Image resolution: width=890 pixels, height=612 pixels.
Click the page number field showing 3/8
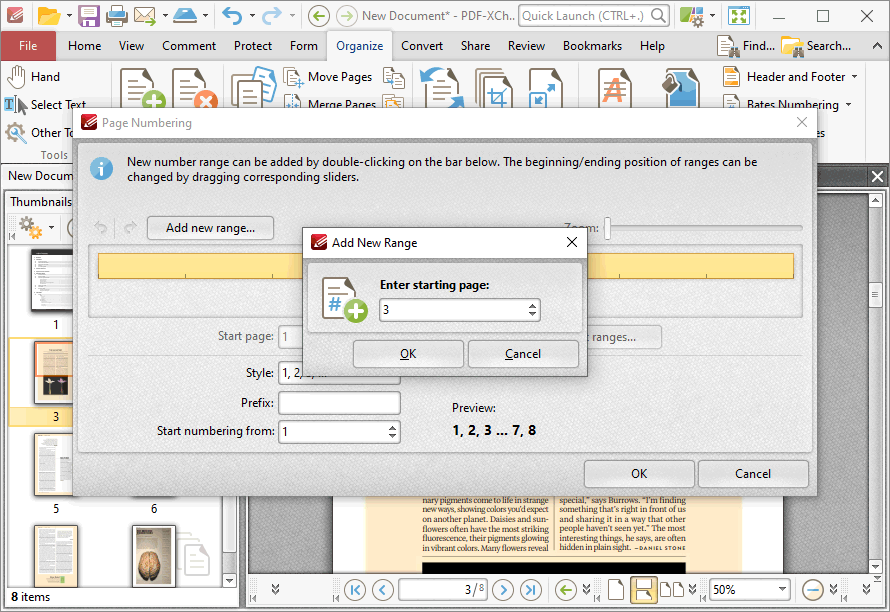coord(442,590)
